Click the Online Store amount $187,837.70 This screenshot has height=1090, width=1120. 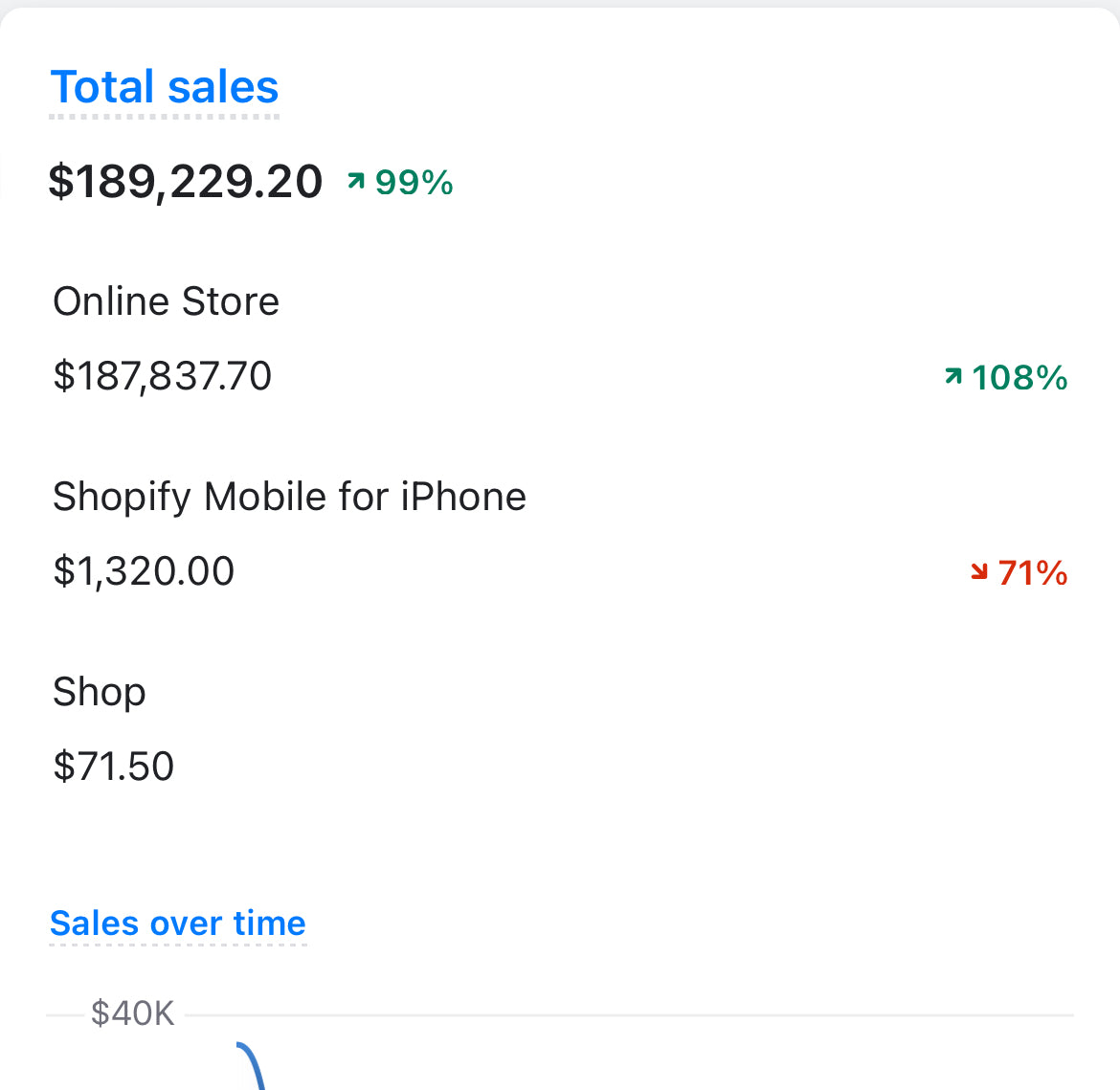(x=163, y=376)
